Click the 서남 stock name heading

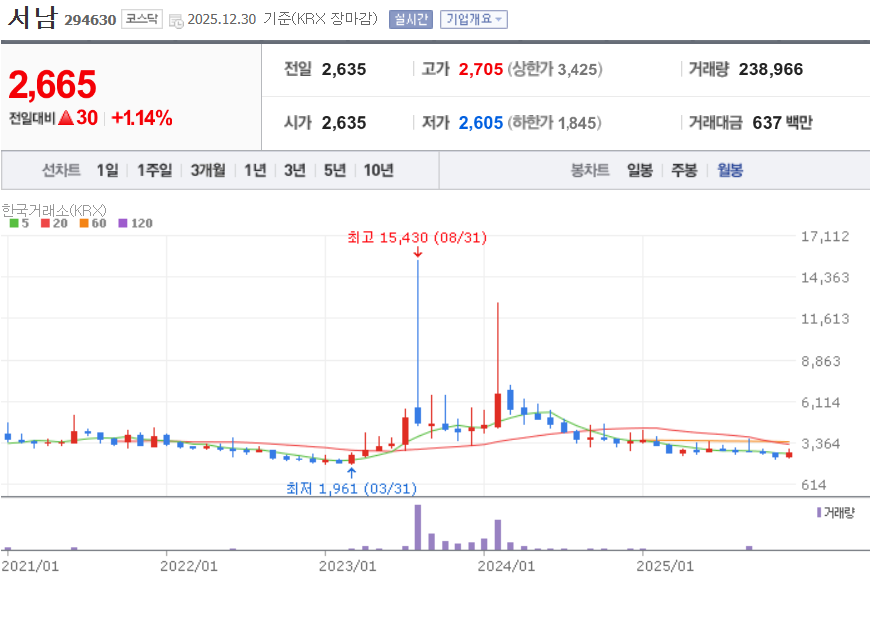(32, 17)
